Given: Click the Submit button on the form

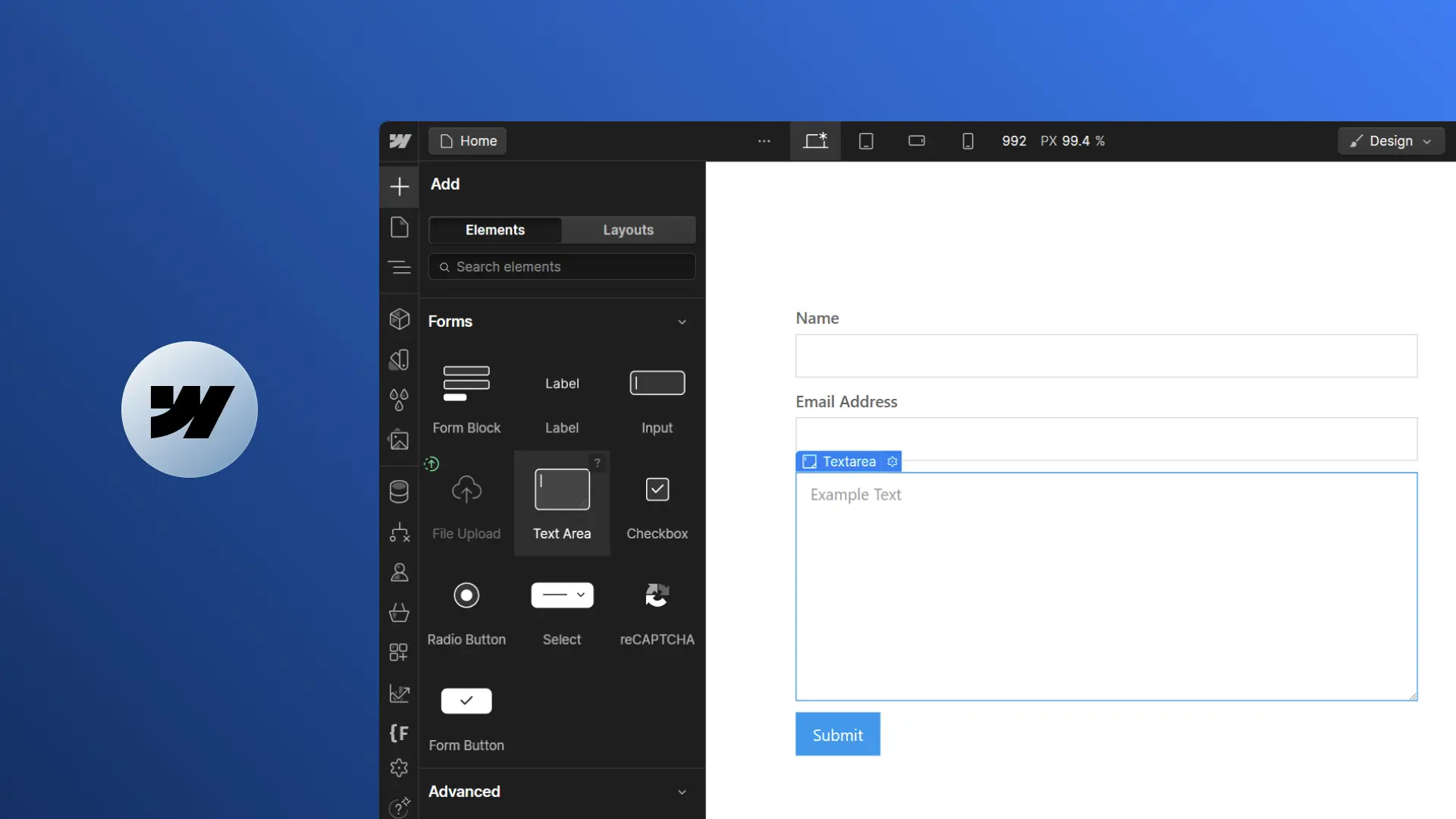Looking at the screenshot, I should pyautogui.click(x=838, y=734).
